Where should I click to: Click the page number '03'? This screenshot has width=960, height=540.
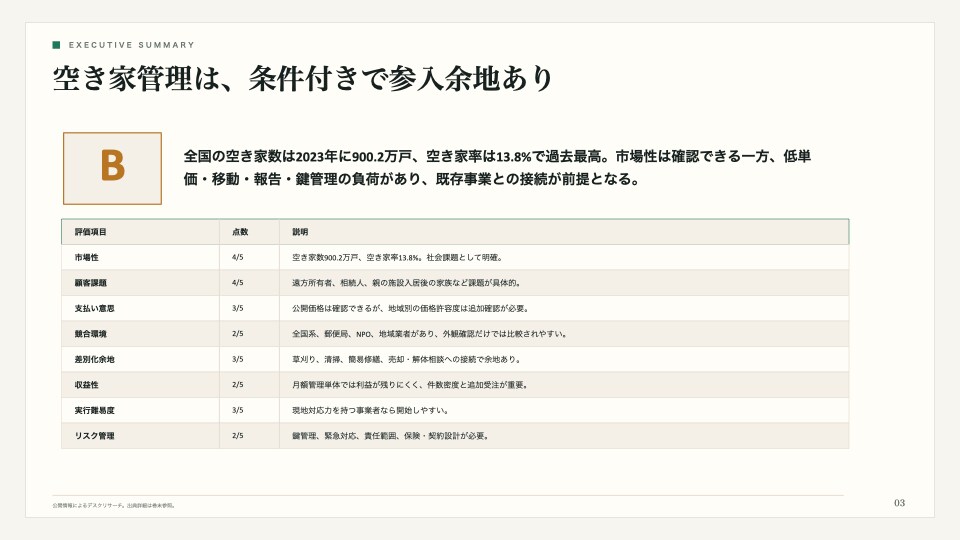point(899,503)
